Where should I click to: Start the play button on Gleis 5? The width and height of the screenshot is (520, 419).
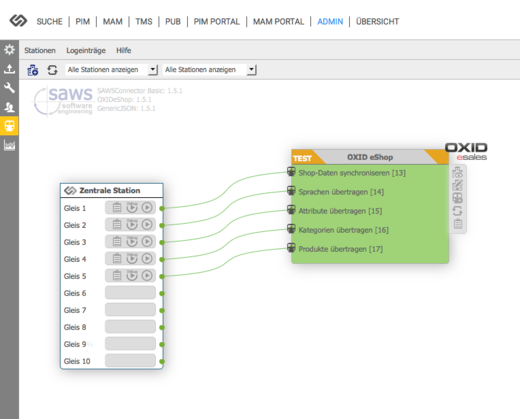[147, 276]
